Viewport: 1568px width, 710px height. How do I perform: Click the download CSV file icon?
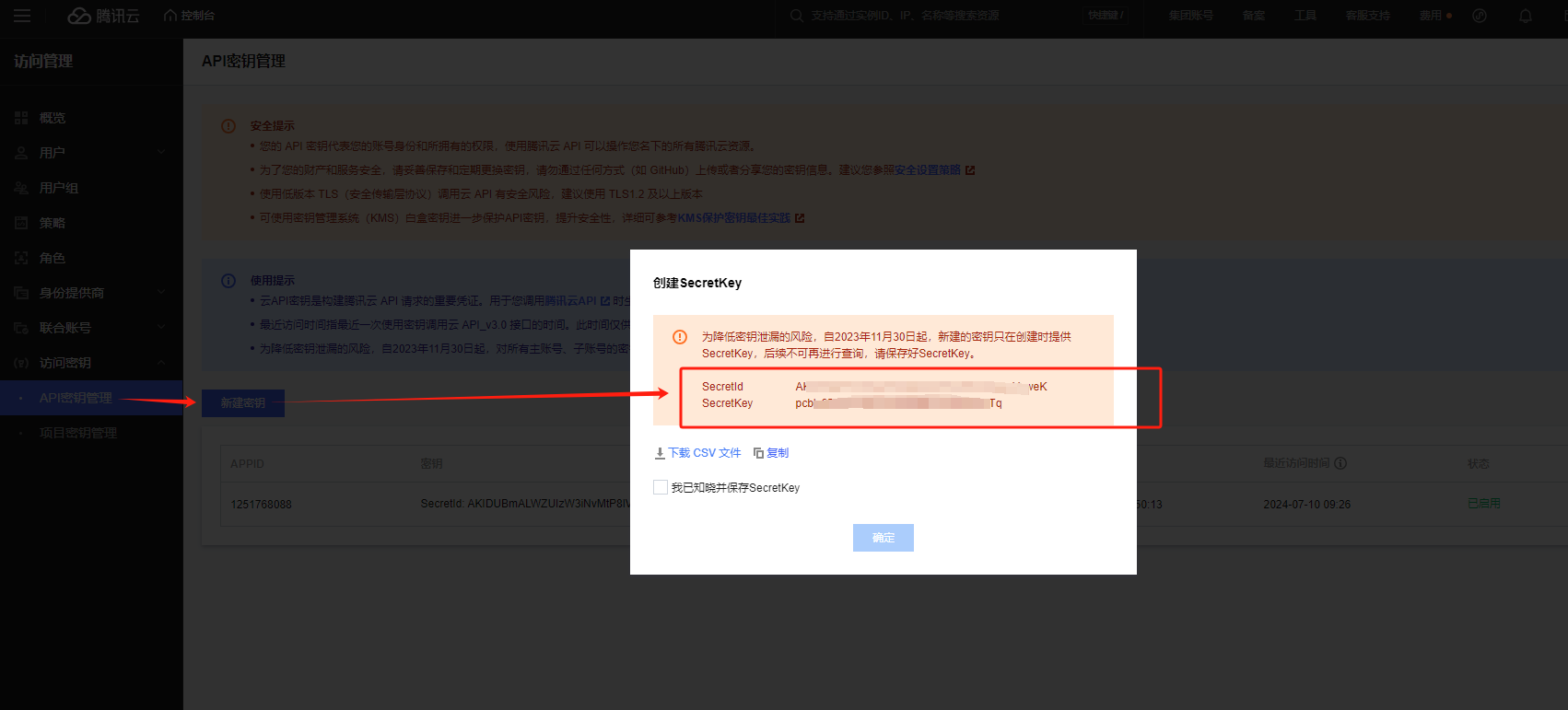click(x=660, y=453)
